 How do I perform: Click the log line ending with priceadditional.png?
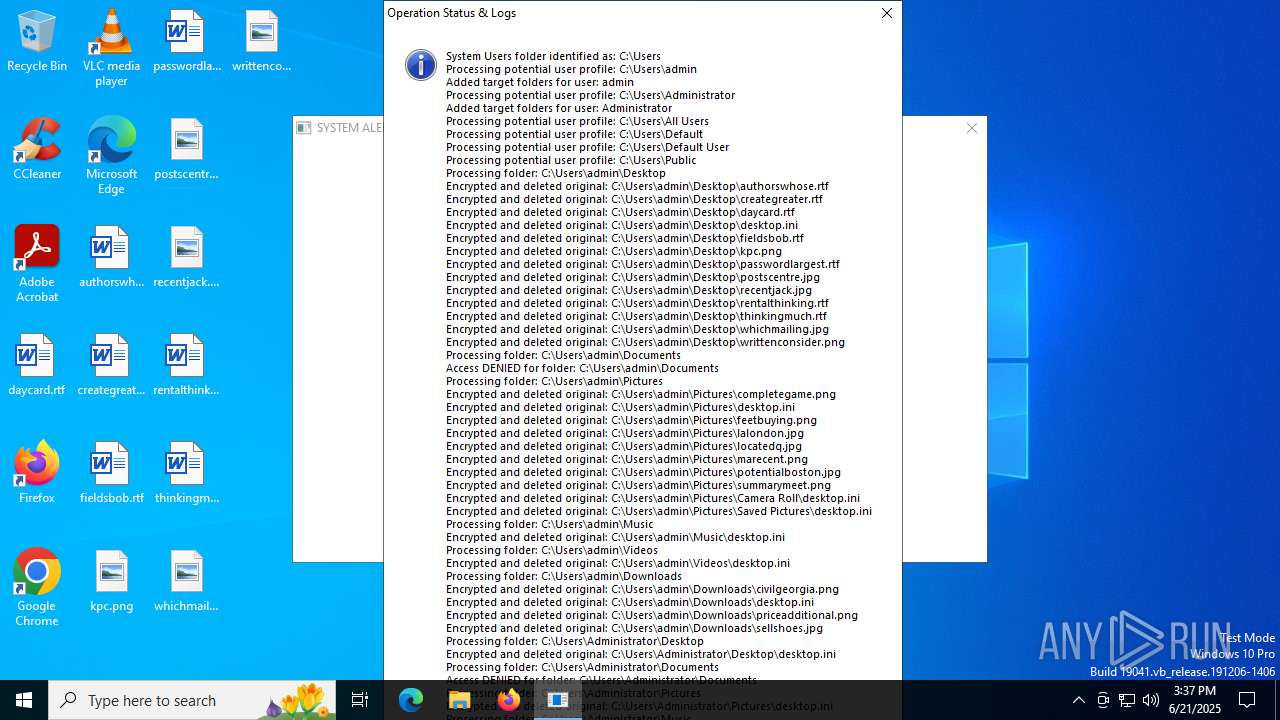[652, 615]
